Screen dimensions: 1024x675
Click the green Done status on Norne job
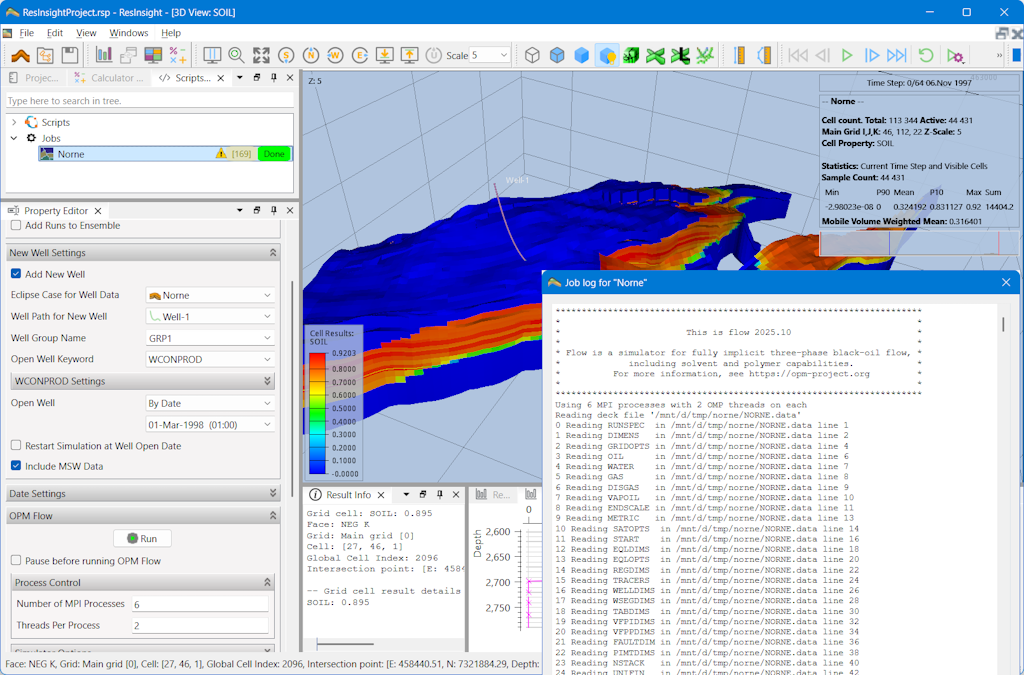pyautogui.click(x=274, y=154)
